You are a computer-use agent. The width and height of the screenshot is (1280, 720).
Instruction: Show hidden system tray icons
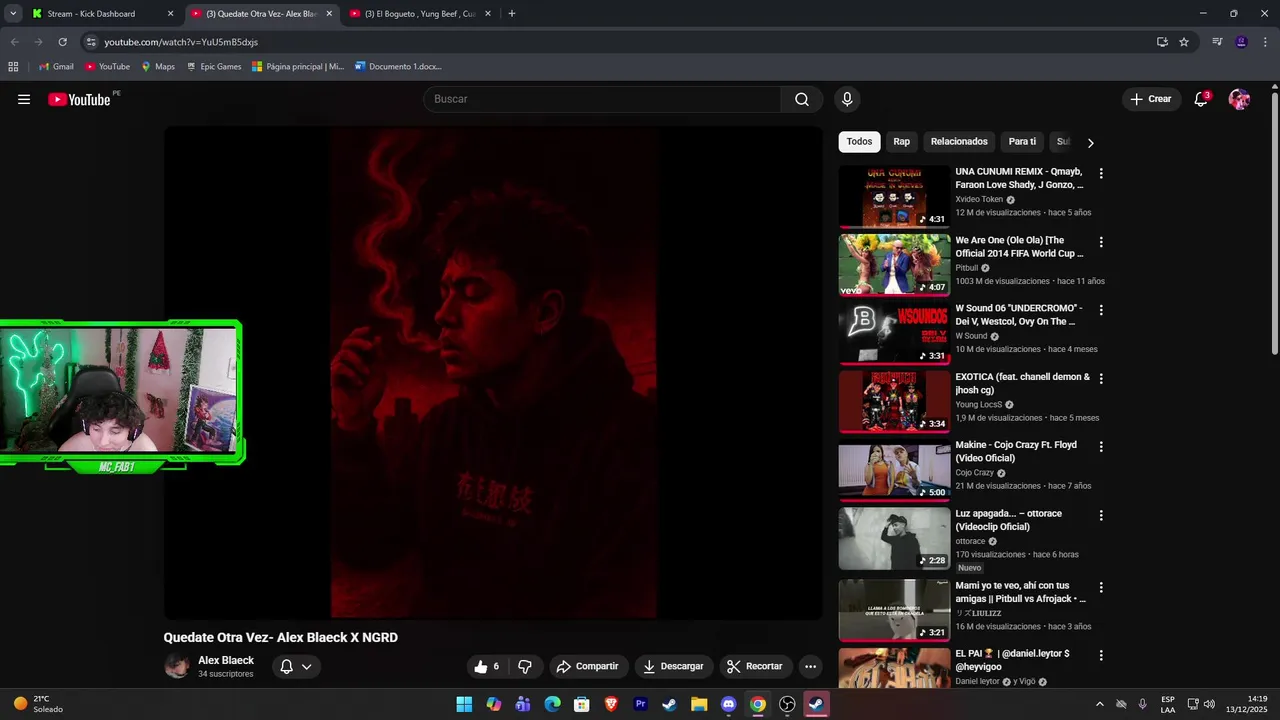pos(1099,704)
